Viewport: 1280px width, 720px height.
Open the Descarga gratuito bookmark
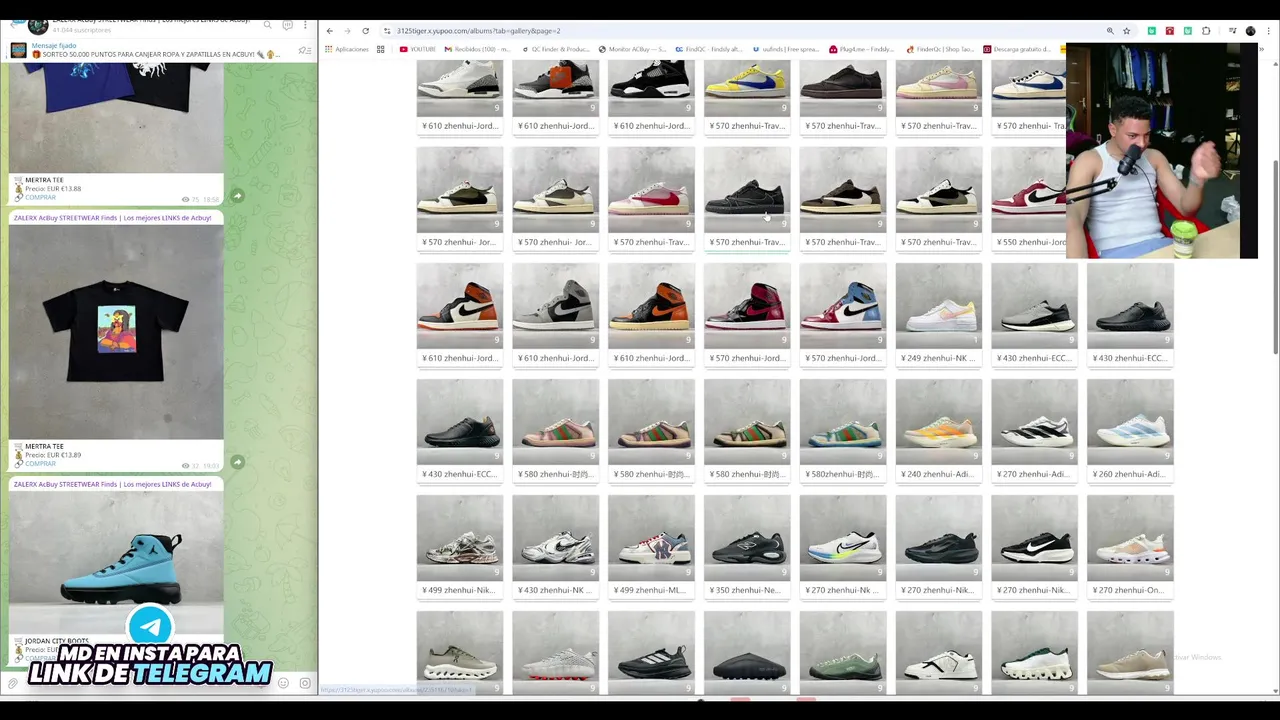1017,49
